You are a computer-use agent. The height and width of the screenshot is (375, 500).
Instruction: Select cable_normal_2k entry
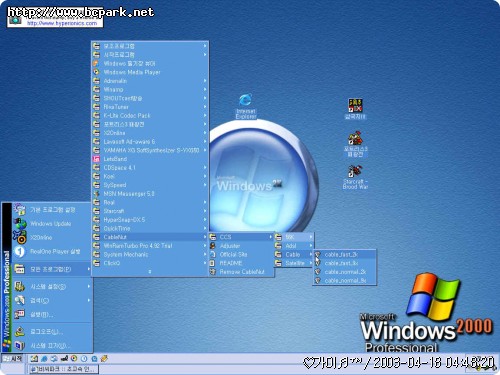pyautogui.click(x=345, y=272)
